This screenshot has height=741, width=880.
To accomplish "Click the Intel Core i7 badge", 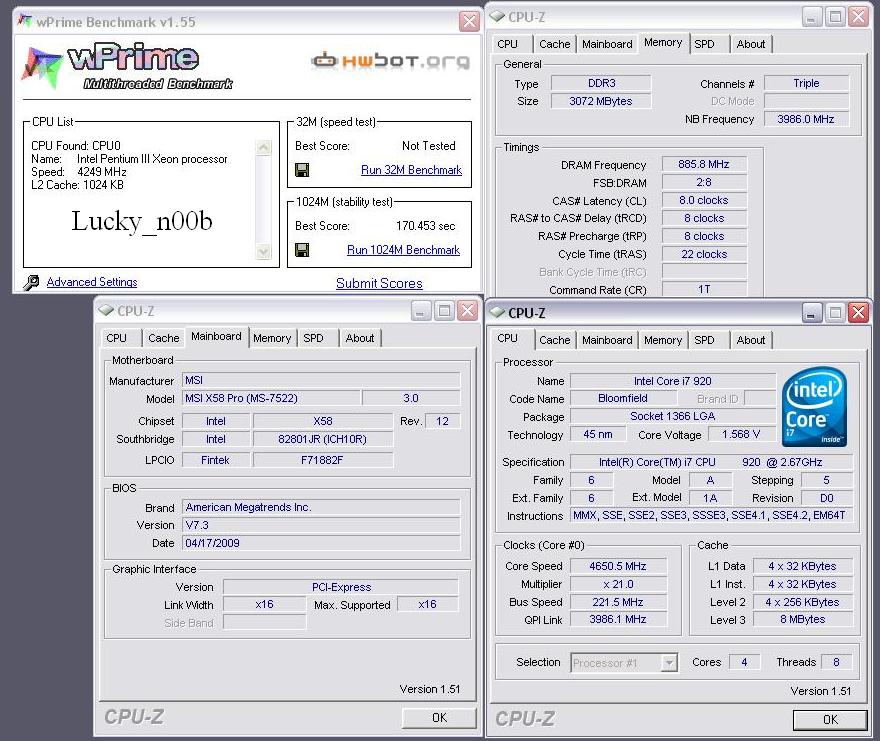I will [x=814, y=406].
